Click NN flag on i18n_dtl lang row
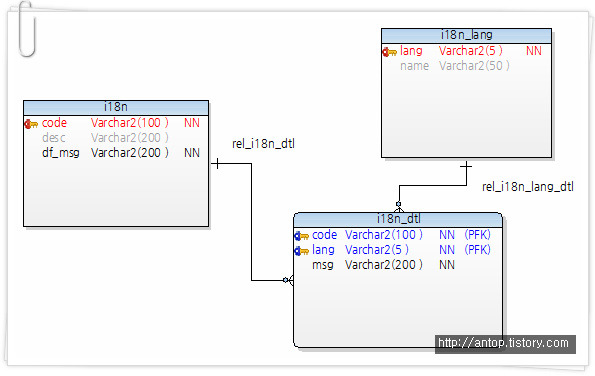 447,250
